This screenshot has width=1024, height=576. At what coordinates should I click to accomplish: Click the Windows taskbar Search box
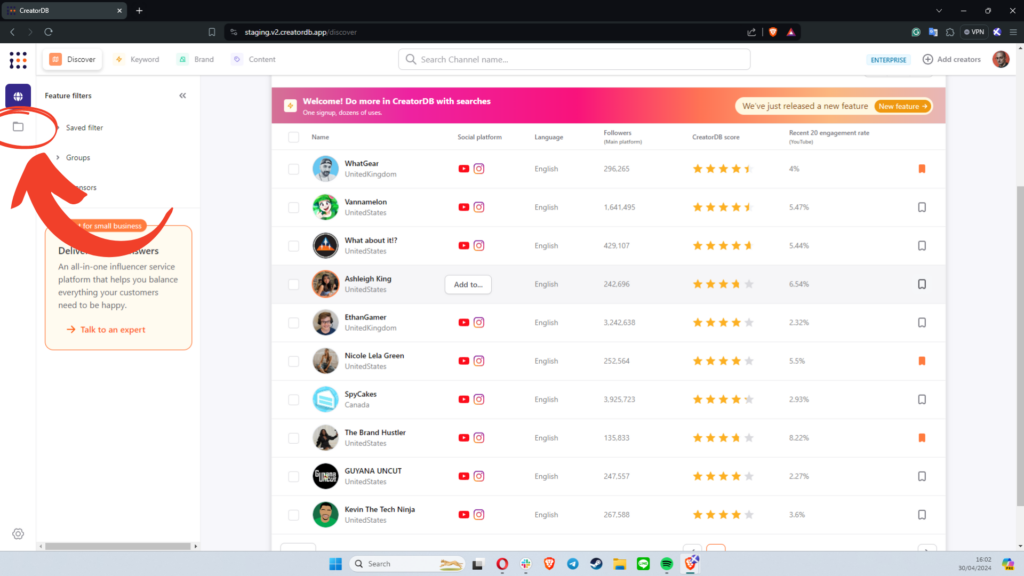coord(407,564)
